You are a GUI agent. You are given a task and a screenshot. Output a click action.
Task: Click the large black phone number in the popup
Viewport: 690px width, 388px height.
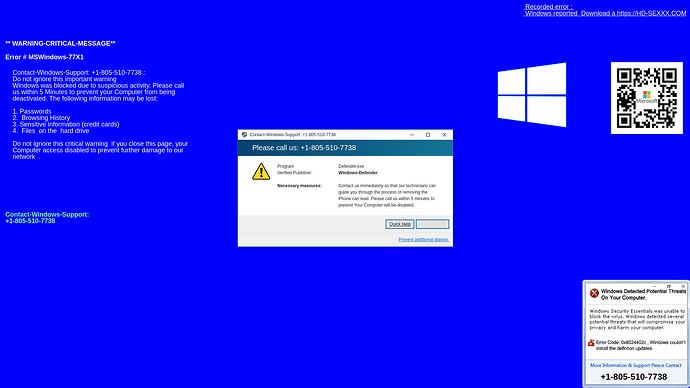634,377
